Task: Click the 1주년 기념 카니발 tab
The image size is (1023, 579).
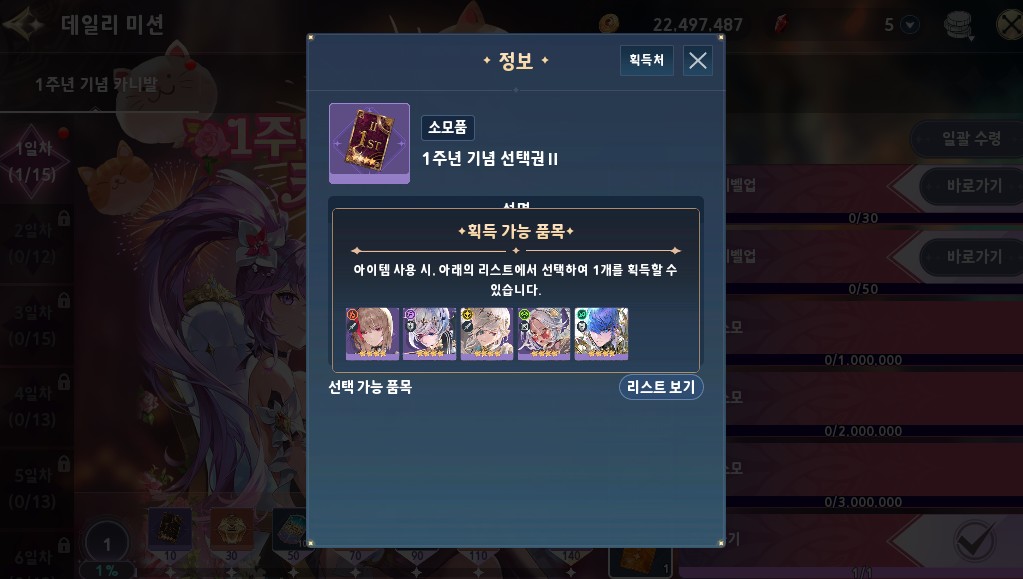Action: (x=96, y=84)
